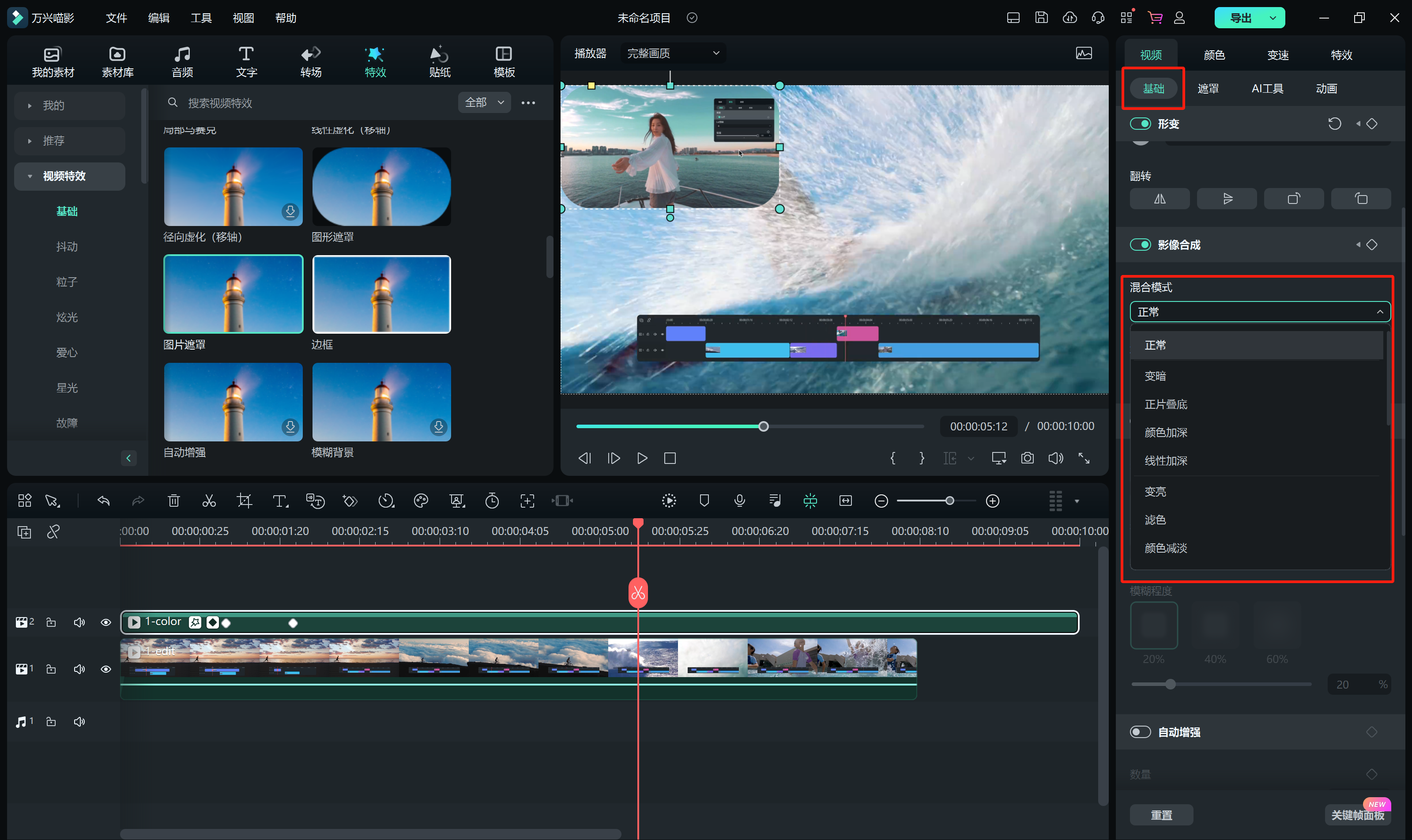
Task: Click the 重置 reset button
Action: [1161, 814]
